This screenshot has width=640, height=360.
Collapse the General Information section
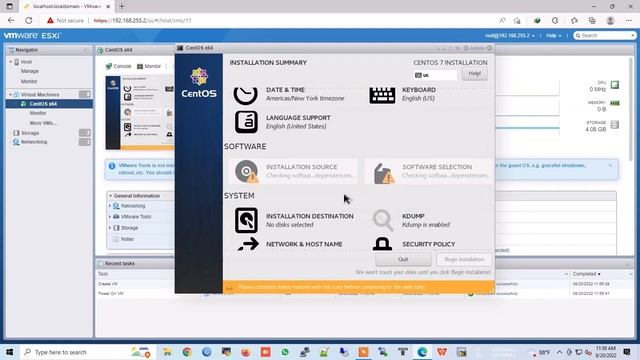pyautogui.click(x=111, y=196)
